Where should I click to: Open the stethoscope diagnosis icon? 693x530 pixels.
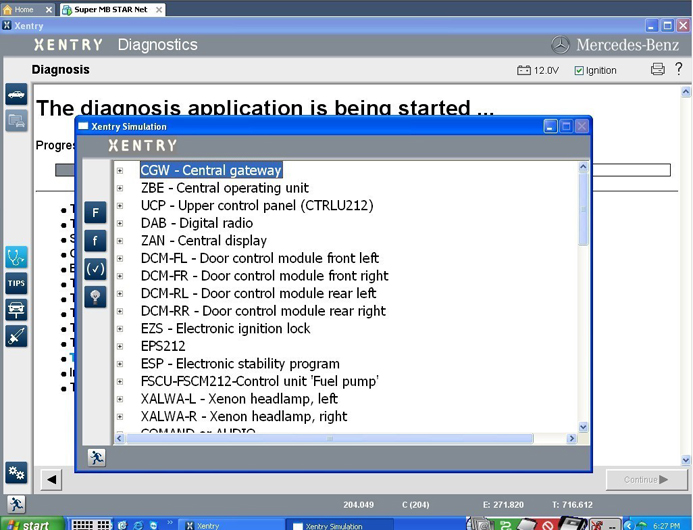coord(16,257)
